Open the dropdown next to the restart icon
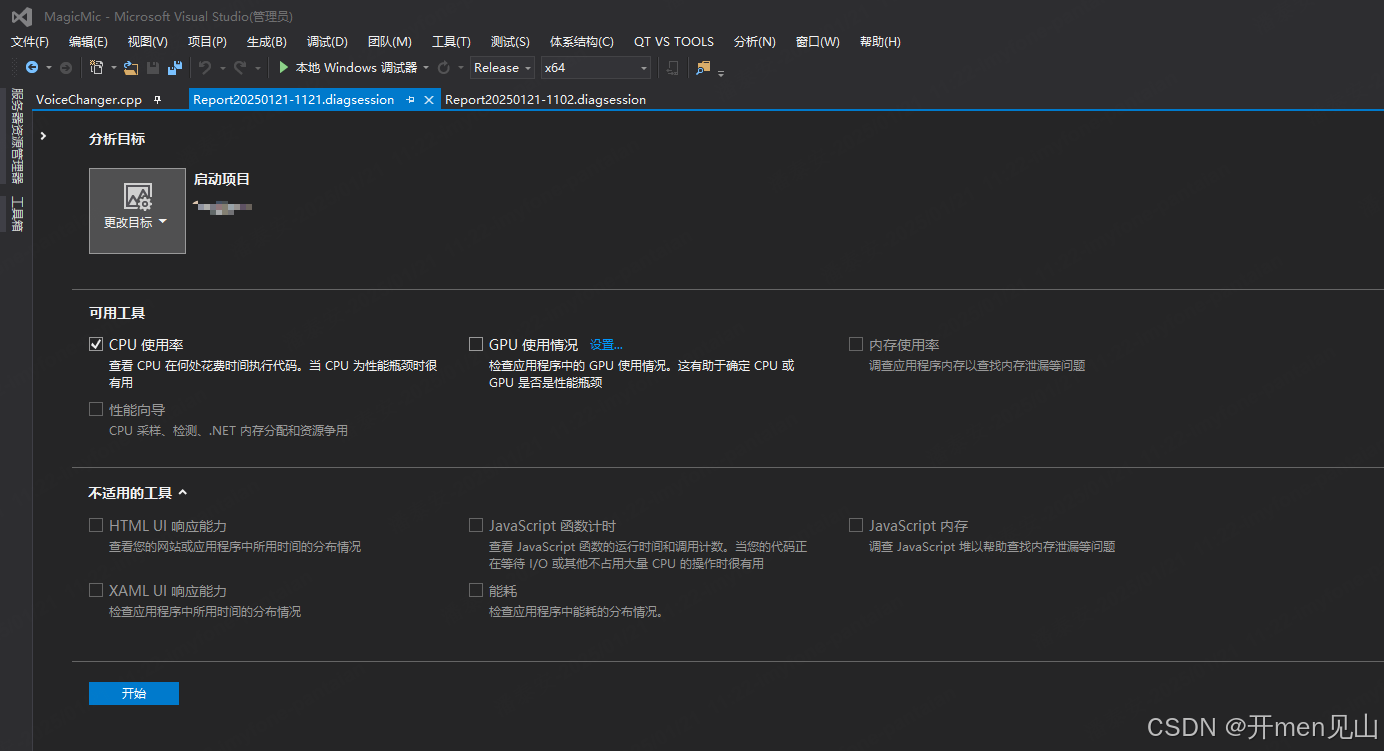 point(461,68)
